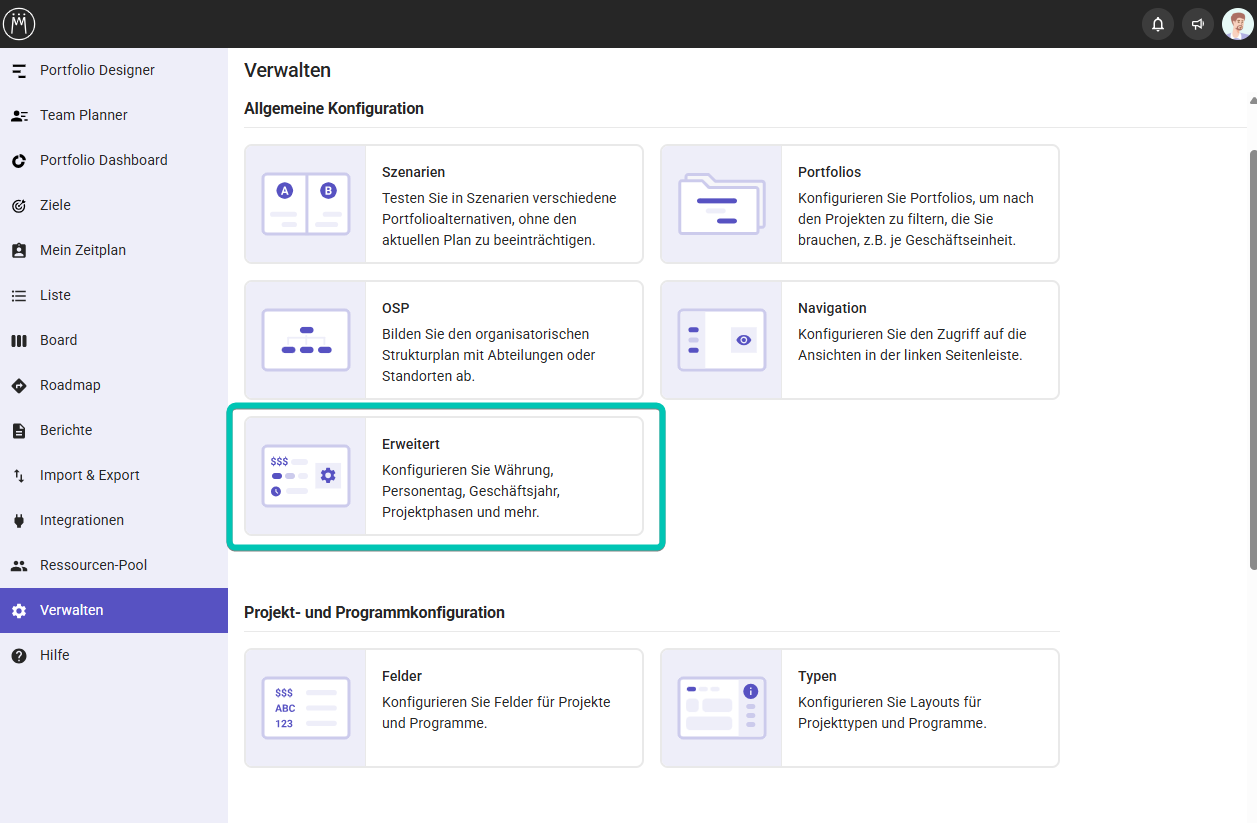Open the user profile avatar
The image size is (1257, 823).
(1237, 24)
